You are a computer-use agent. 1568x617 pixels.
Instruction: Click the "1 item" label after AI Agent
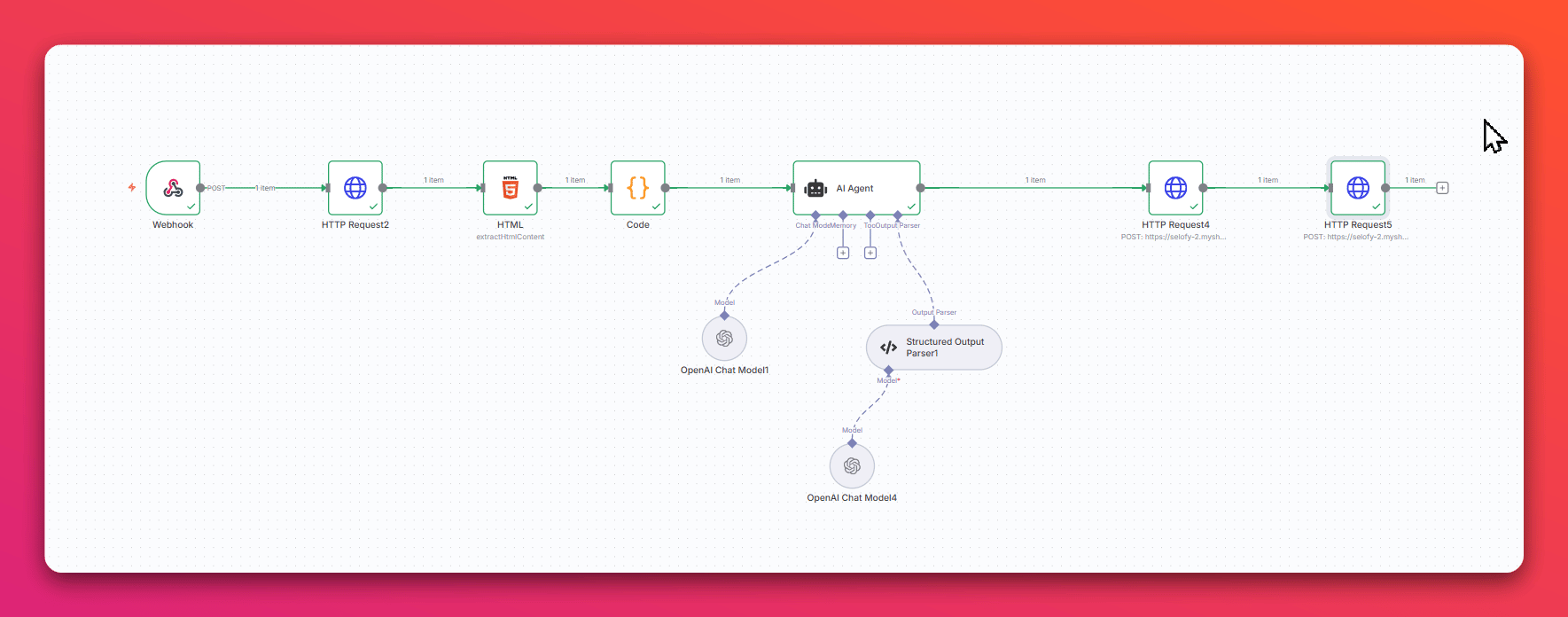pyautogui.click(x=1035, y=180)
